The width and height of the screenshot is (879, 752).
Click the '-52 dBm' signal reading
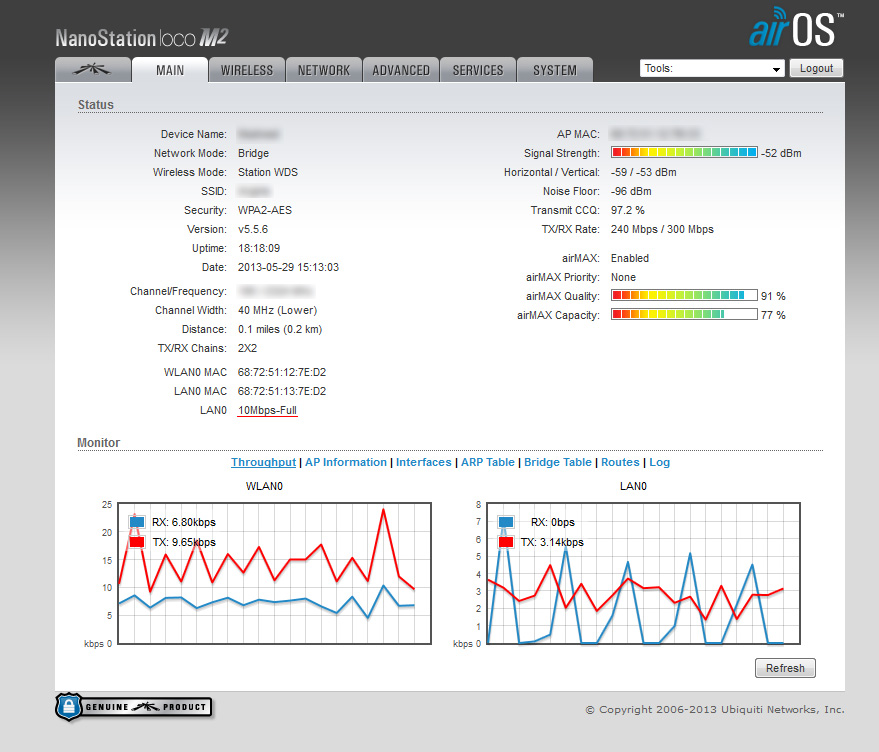click(x=781, y=153)
